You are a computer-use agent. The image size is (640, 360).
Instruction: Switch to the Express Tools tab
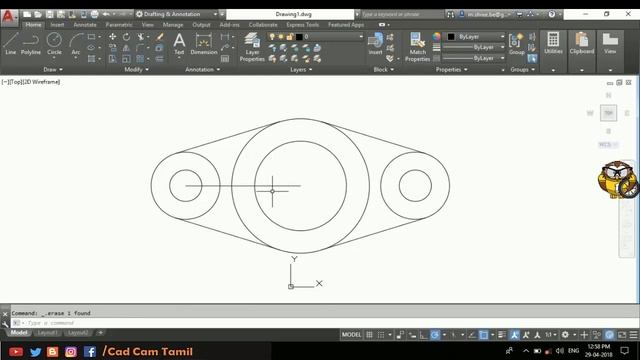pyautogui.click(x=302, y=25)
